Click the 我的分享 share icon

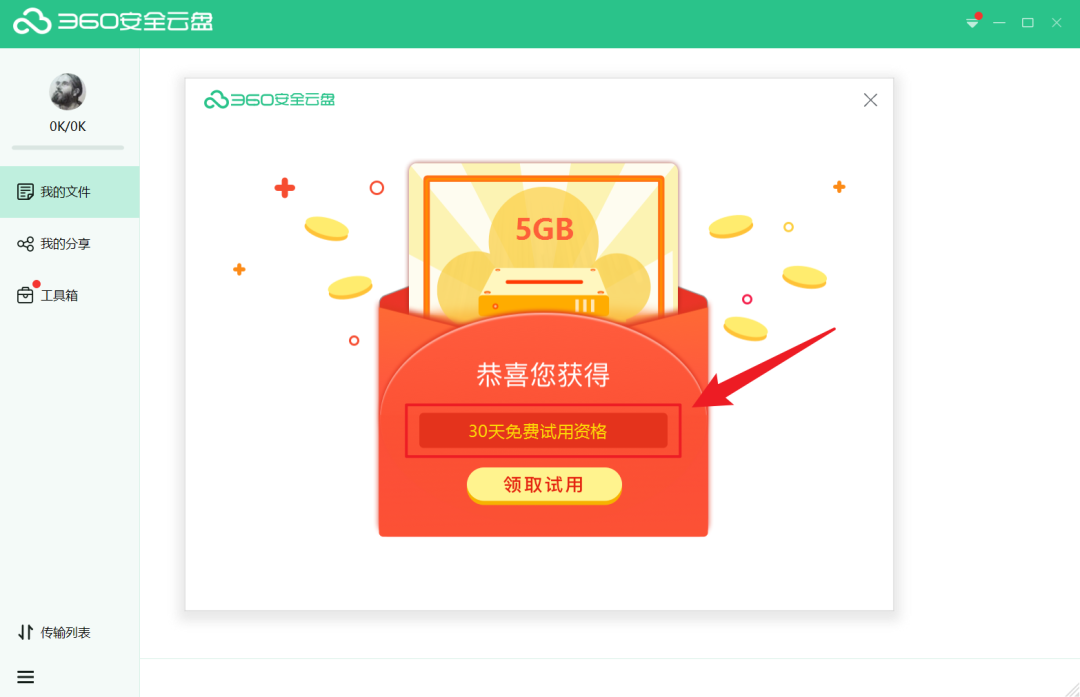(25, 244)
